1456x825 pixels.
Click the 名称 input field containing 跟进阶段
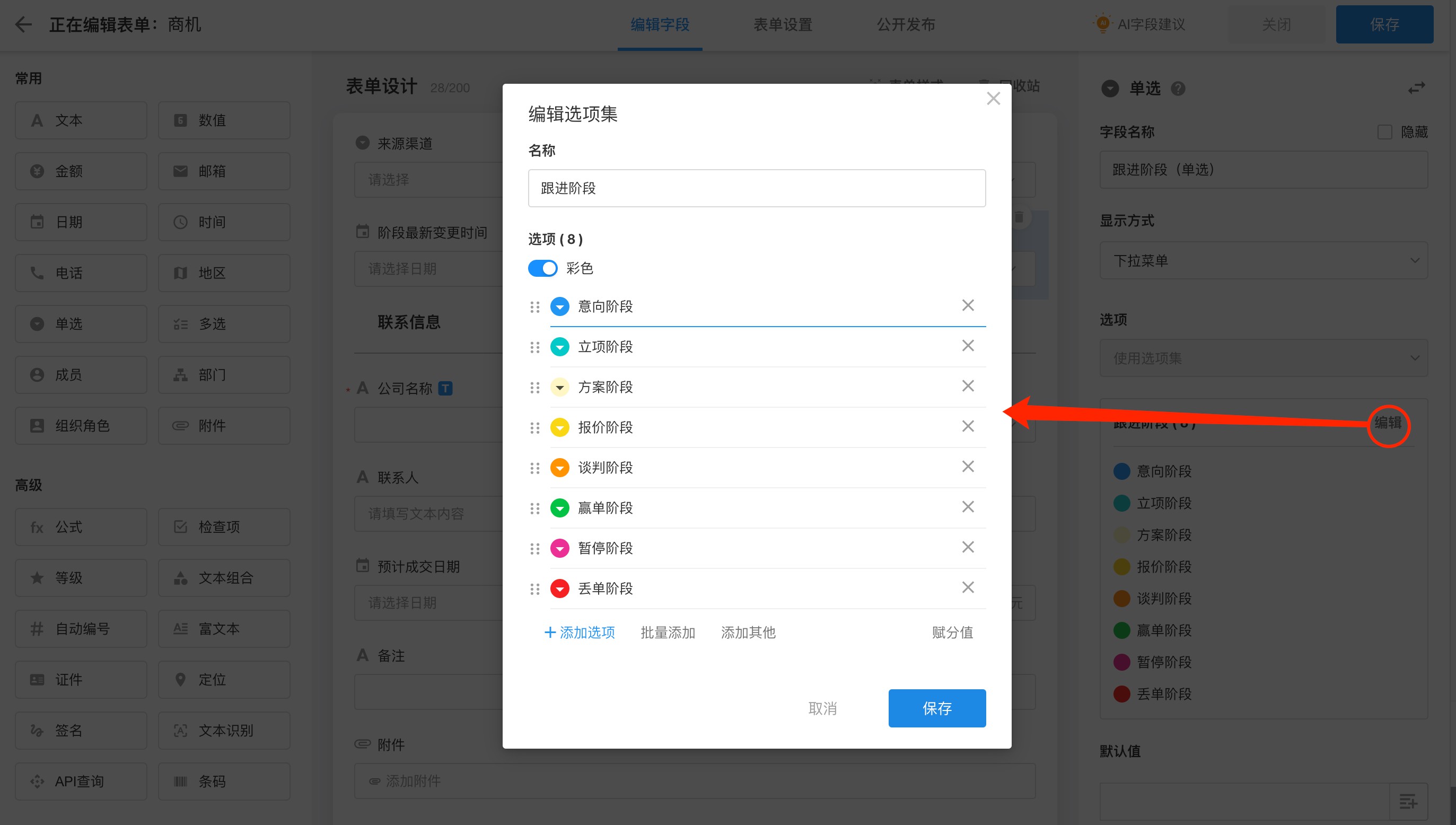coord(756,188)
